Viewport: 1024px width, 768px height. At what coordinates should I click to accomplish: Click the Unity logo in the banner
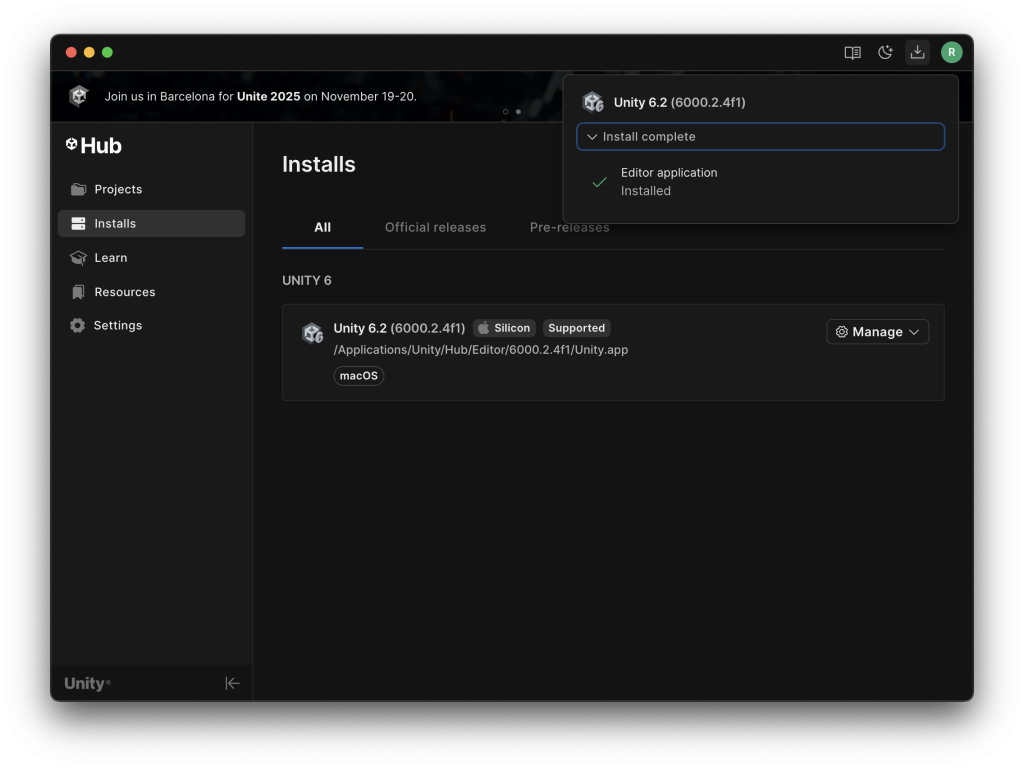click(79, 96)
